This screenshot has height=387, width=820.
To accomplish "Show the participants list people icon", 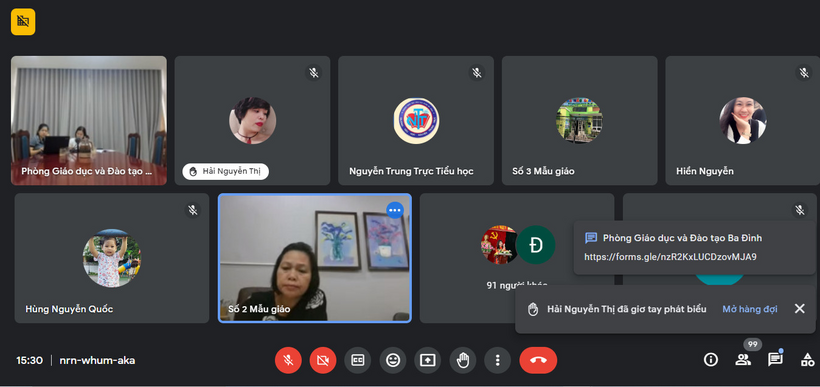I will [x=743, y=359].
